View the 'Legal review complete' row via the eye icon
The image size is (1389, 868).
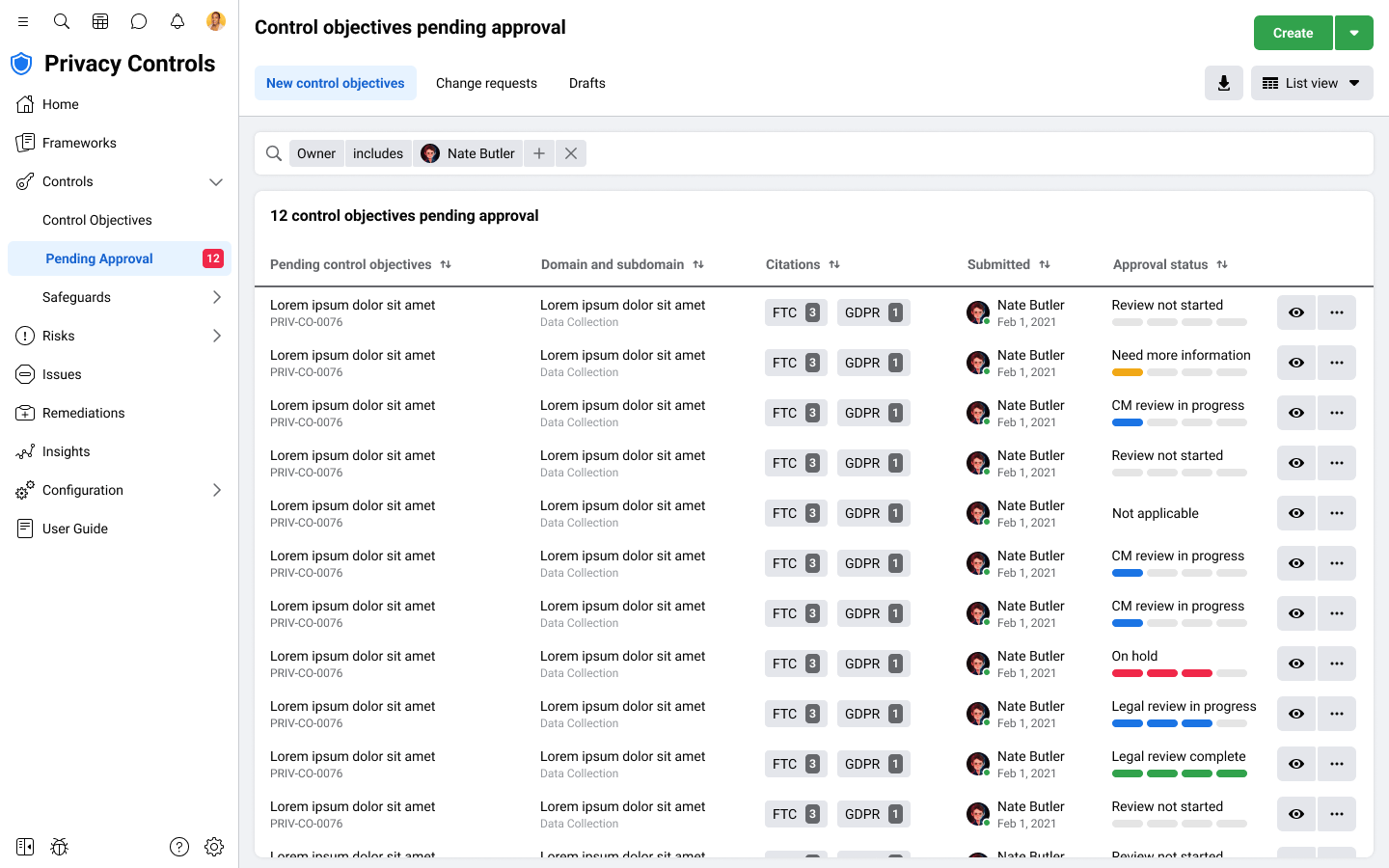click(x=1295, y=764)
